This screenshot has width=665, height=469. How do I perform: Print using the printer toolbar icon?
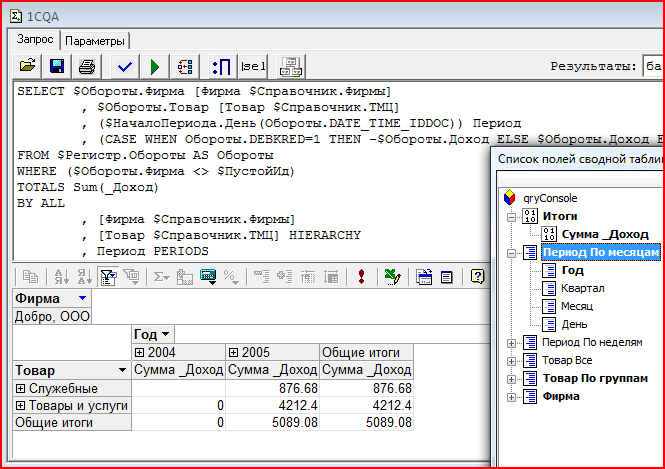[x=88, y=66]
